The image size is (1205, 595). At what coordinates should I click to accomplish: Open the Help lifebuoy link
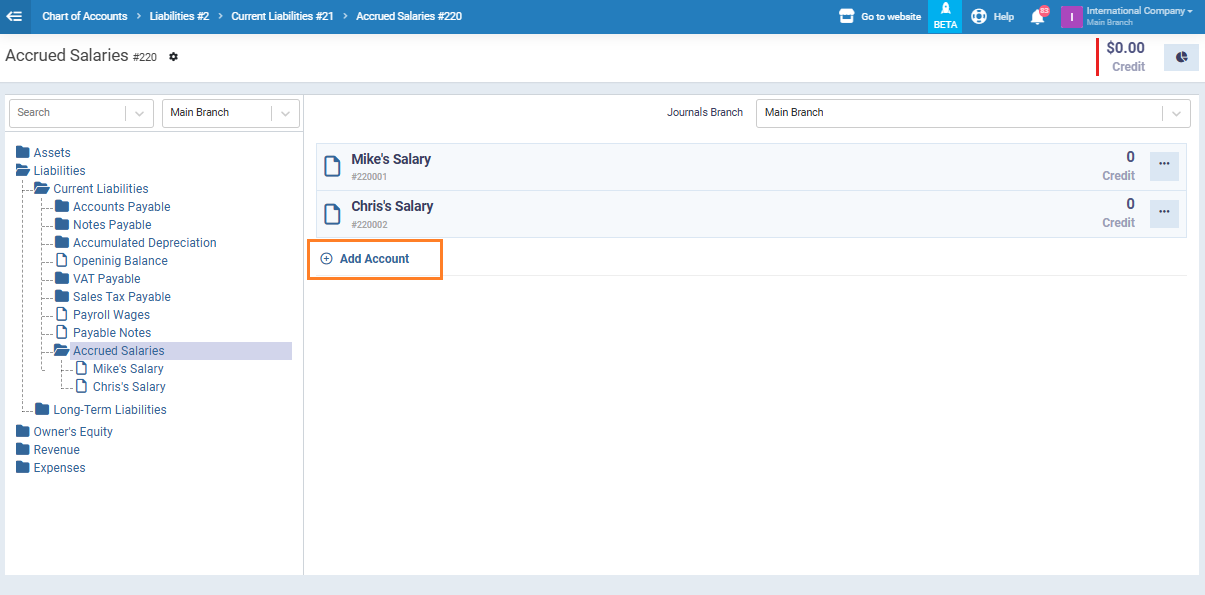tap(992, 17)
